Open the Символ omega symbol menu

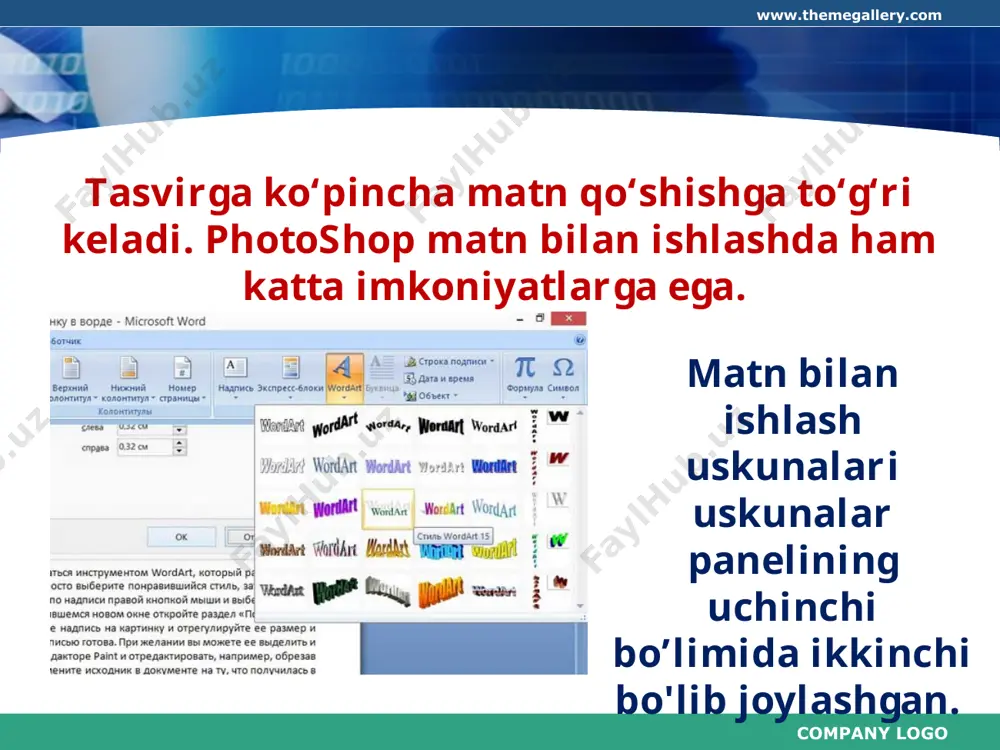563,376
